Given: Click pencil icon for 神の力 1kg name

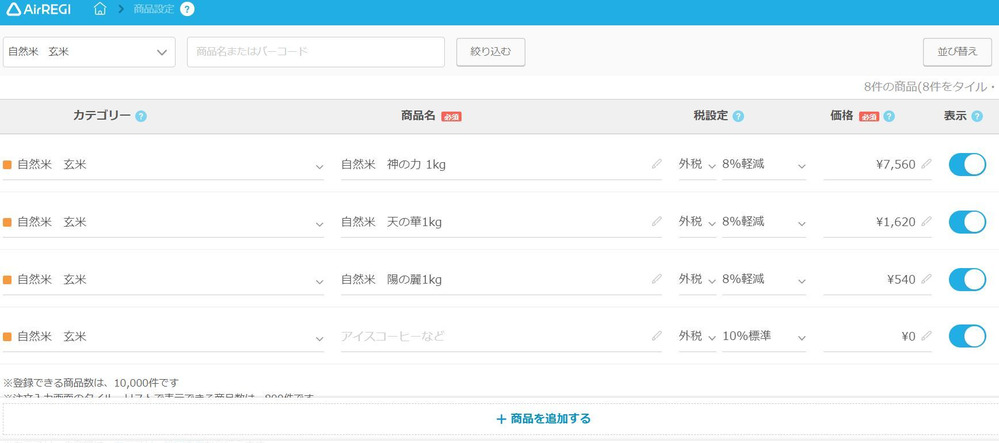Looking at the screenshot, I should pyautogui.click(x=656, y=164).
